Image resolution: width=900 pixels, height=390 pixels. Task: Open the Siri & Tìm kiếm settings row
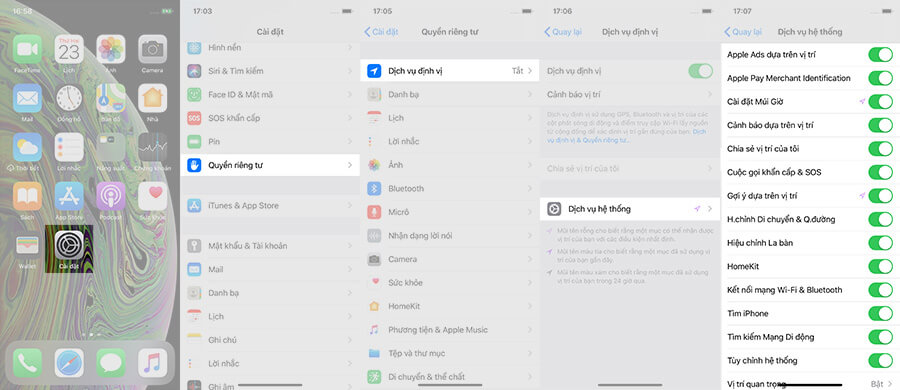(270, 71)
